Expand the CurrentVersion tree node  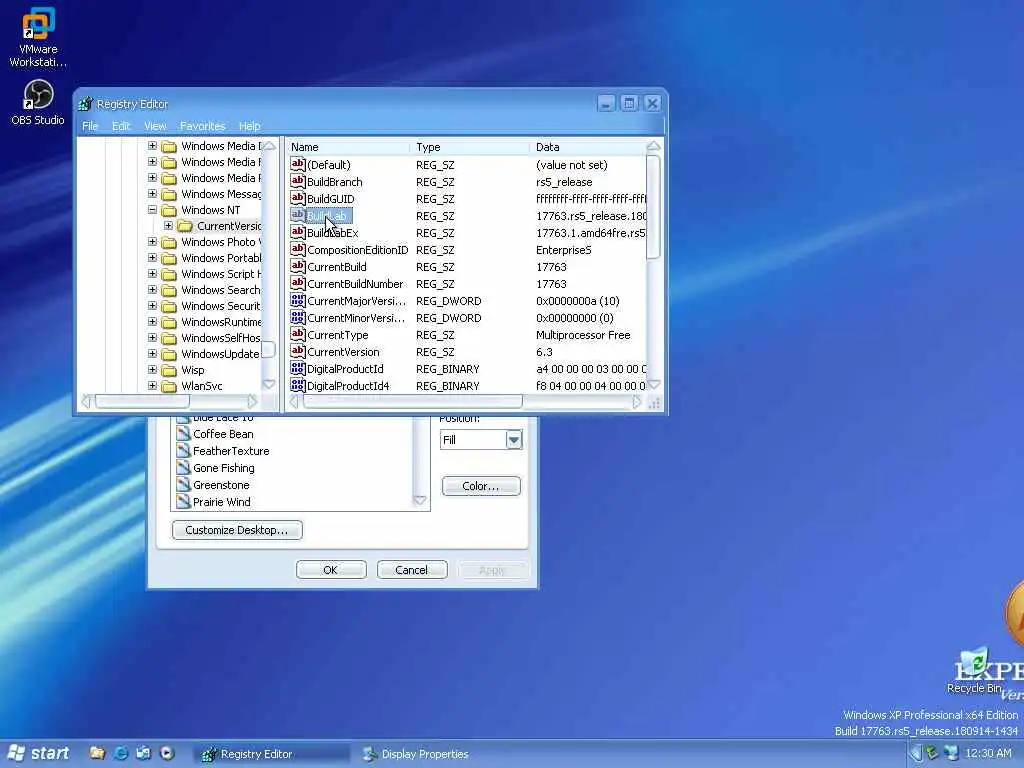[x=168, y=226]
